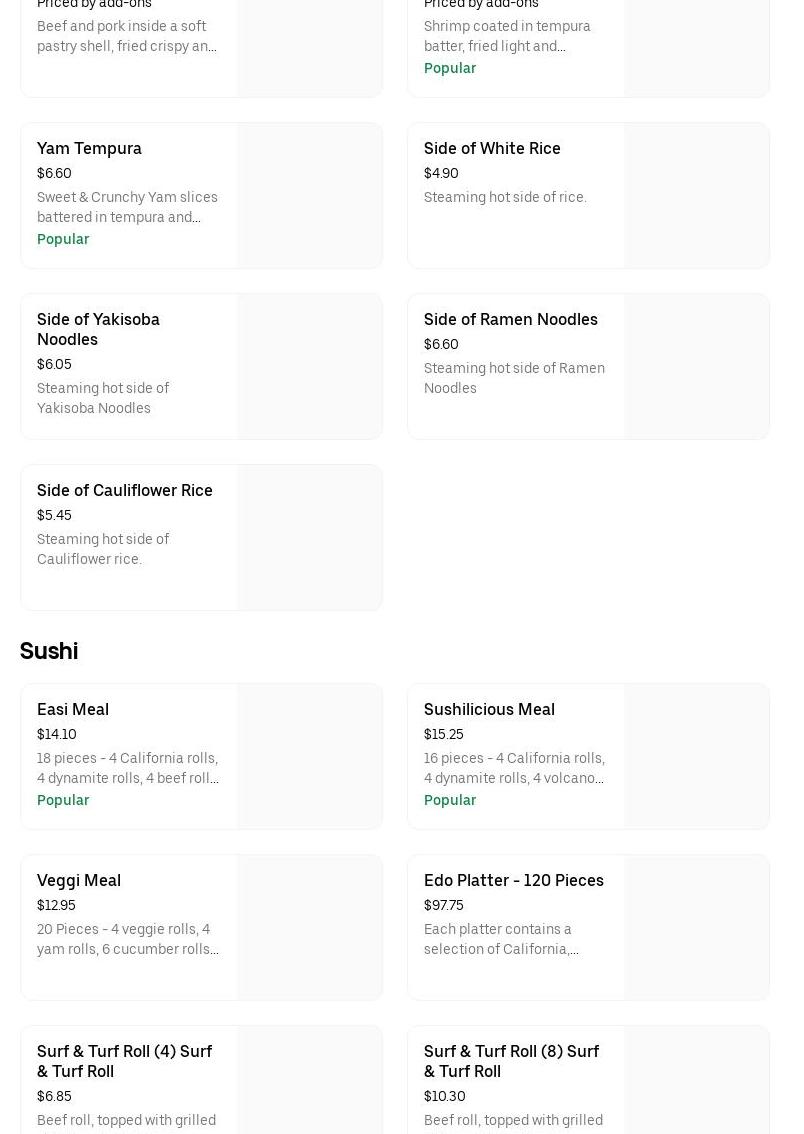
Task: Select Side of White Rice
Action: 491,148
